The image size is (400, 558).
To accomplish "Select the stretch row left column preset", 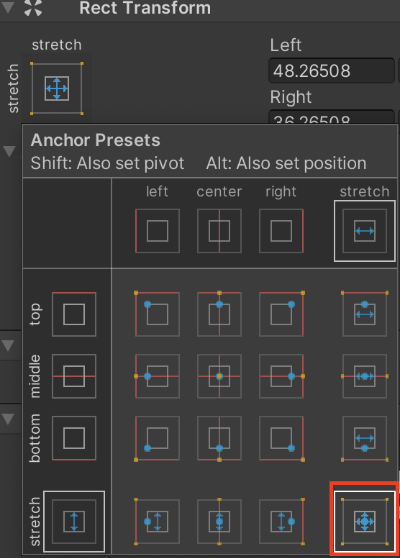I will pyautogui.click(x=157, y=521).
